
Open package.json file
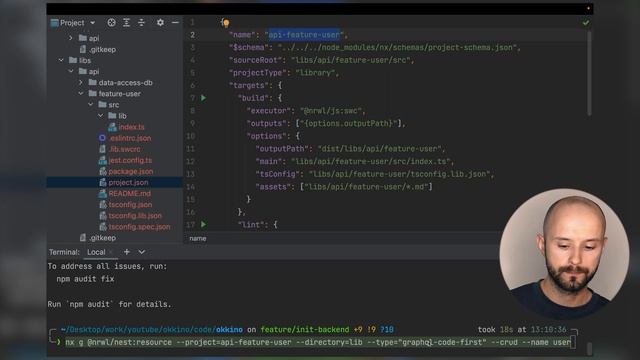[x=131, y=171]
